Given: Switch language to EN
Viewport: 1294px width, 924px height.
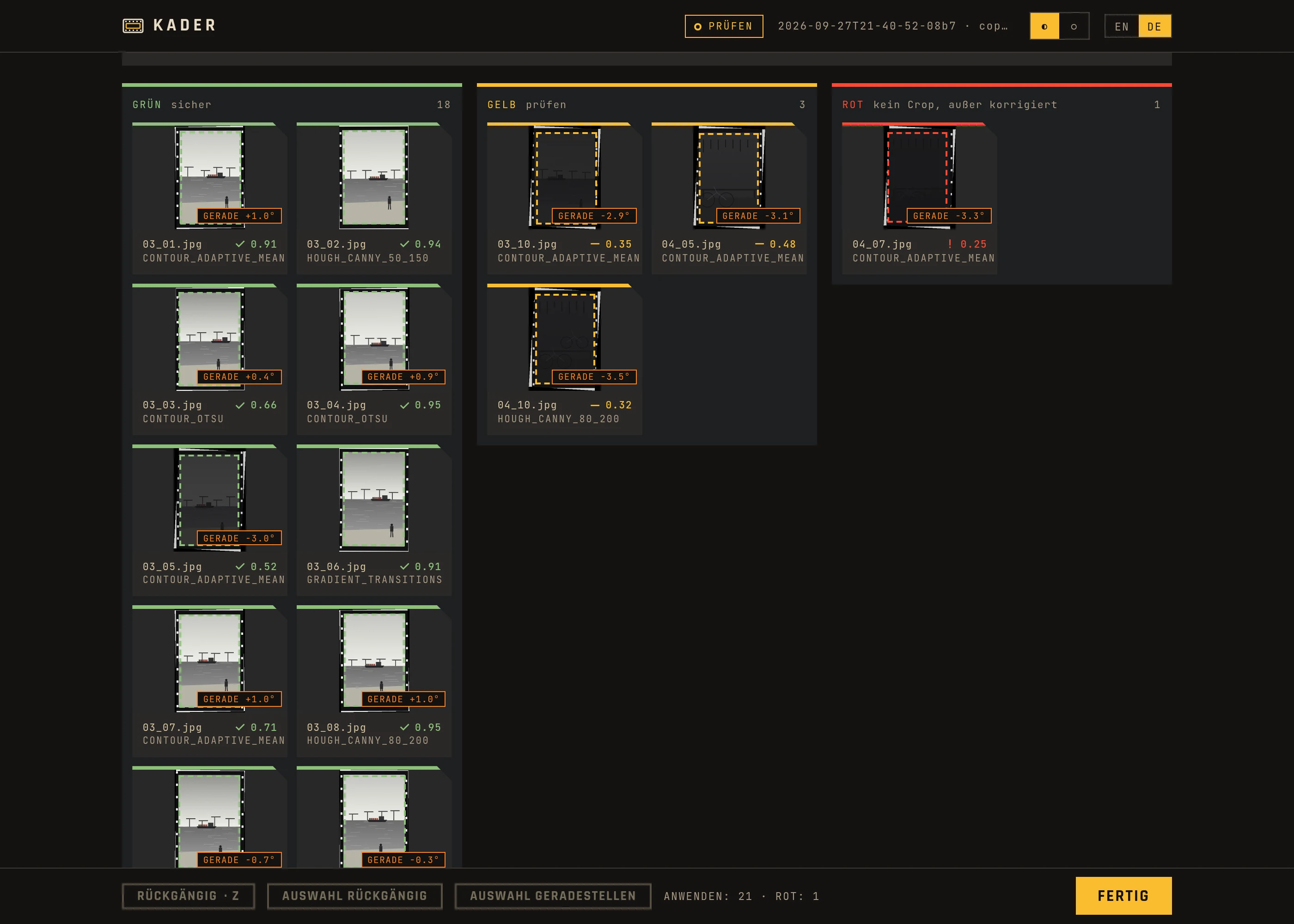Looking at the screenshot, I should pyautogui.click(x=1122, y=26).
